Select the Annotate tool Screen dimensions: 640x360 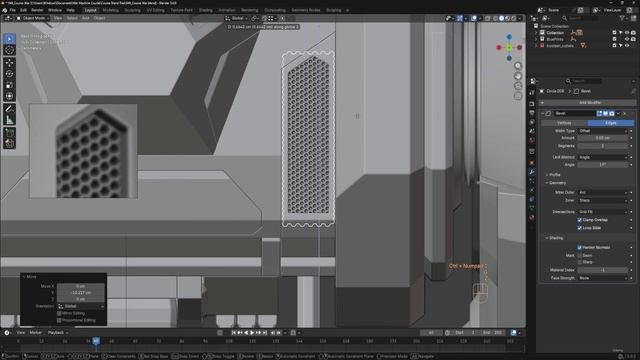pos(9,109)
